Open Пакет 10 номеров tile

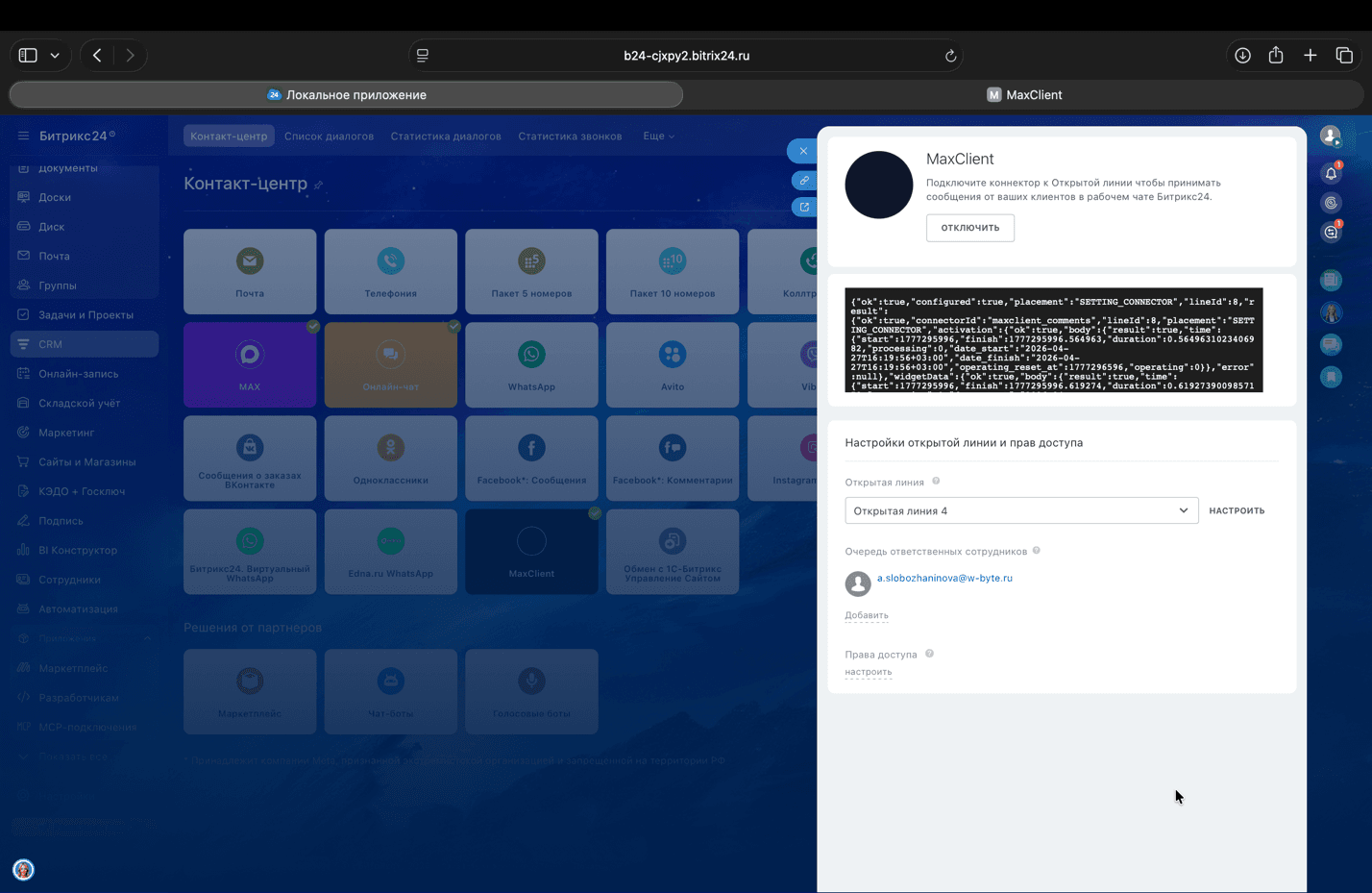(673, 271)
